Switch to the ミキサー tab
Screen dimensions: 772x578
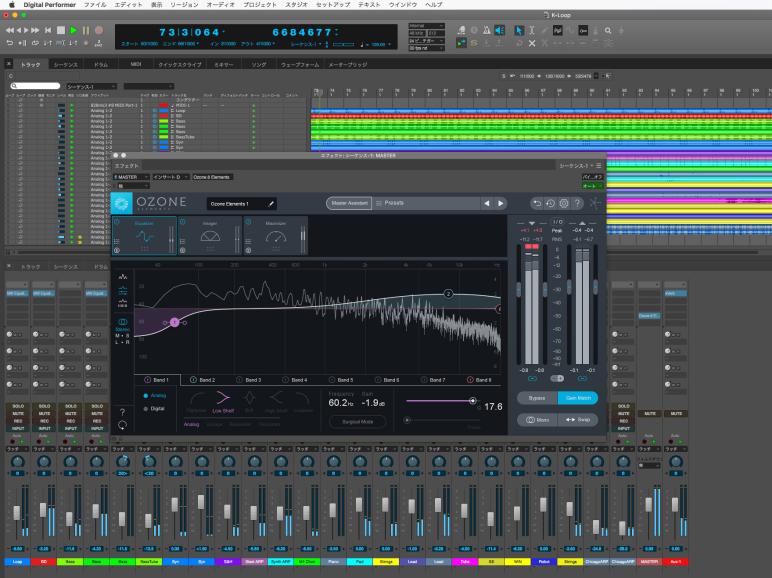224,64
